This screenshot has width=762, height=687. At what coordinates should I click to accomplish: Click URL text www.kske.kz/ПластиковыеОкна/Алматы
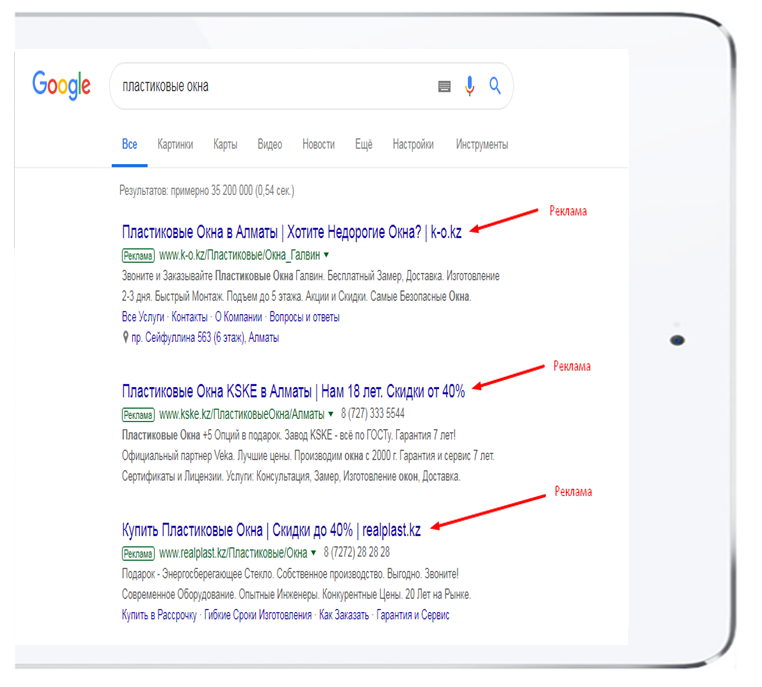(242, 414)
